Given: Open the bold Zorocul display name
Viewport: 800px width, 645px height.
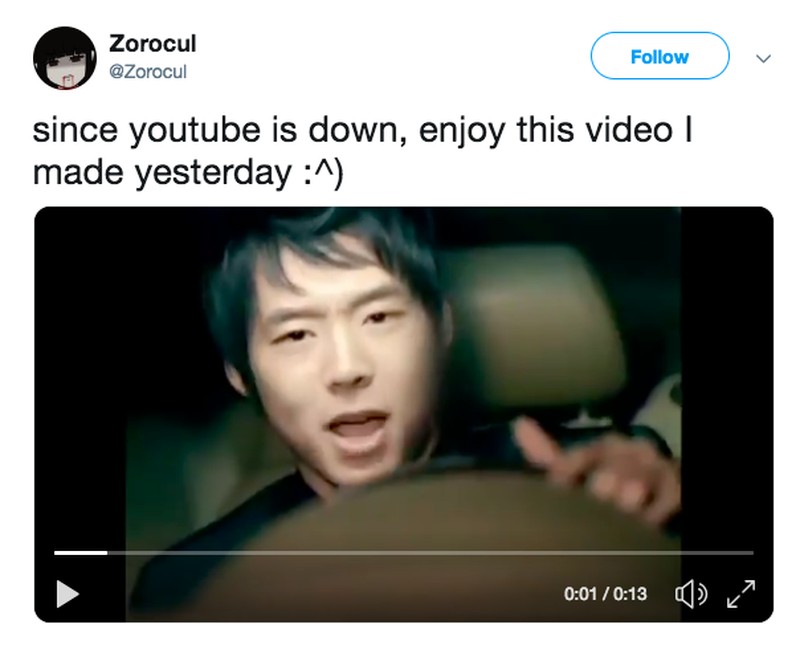Looking at the screenshot, I should [152, 43].
